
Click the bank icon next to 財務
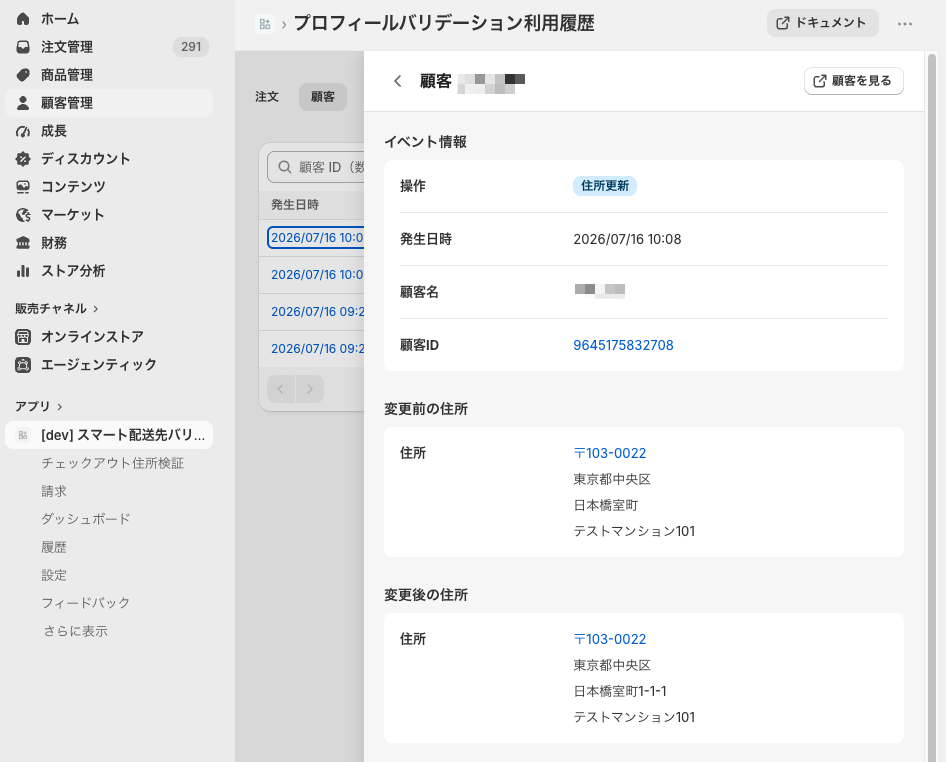(x=23, y=243)
